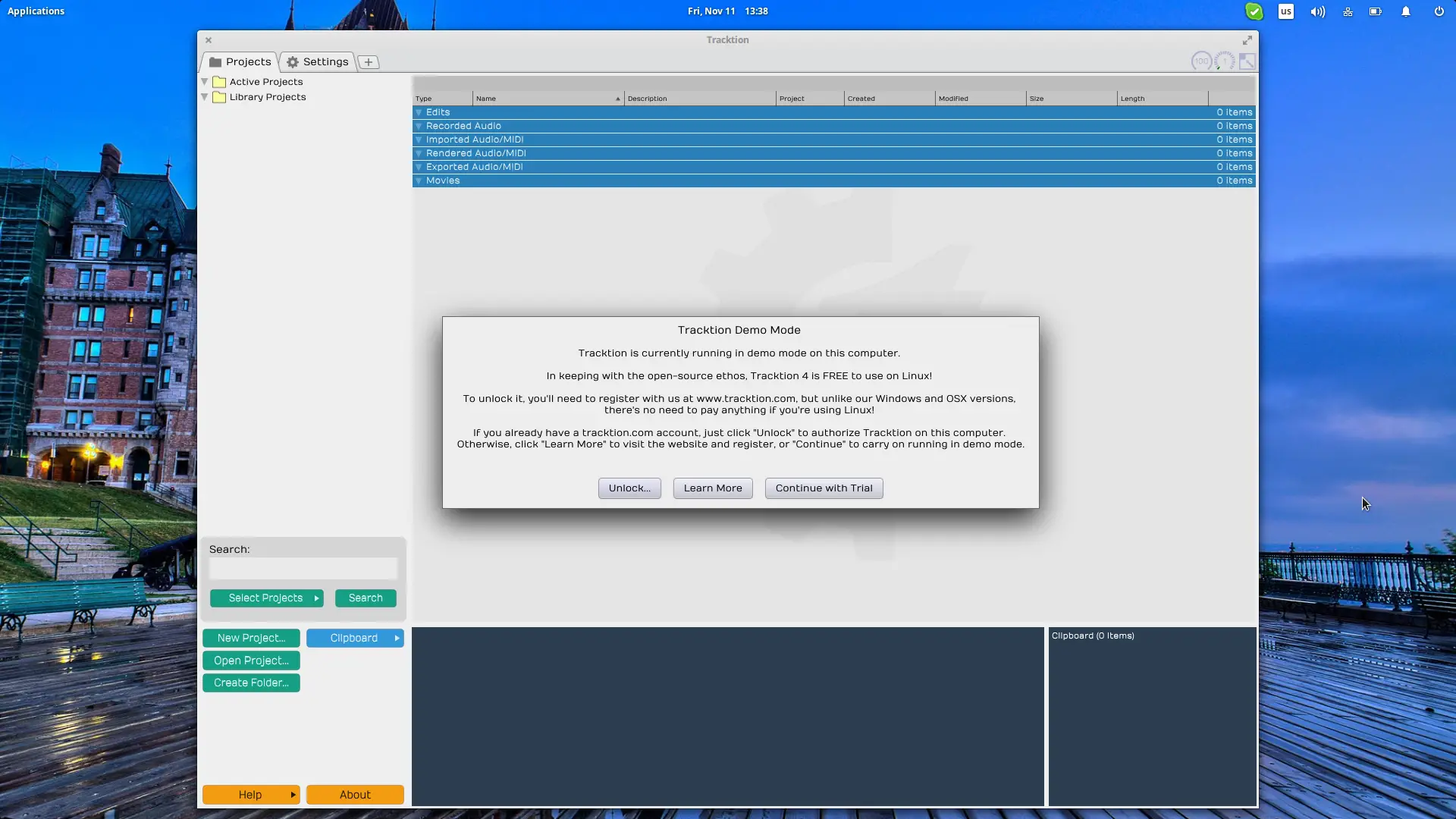Open the Help menu button
The height and width of the screenshot is (819, 1456).
pyautogui.click(x=251, y=795)
